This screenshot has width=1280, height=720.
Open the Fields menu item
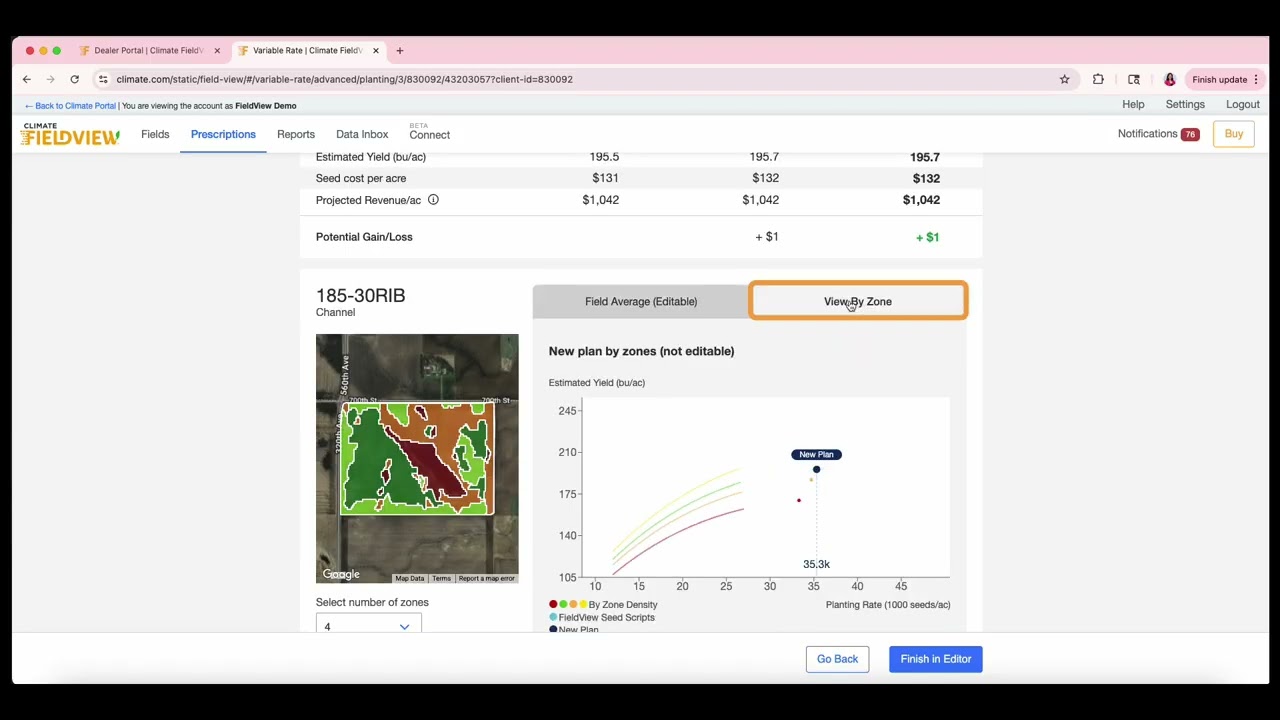point(155,134)
